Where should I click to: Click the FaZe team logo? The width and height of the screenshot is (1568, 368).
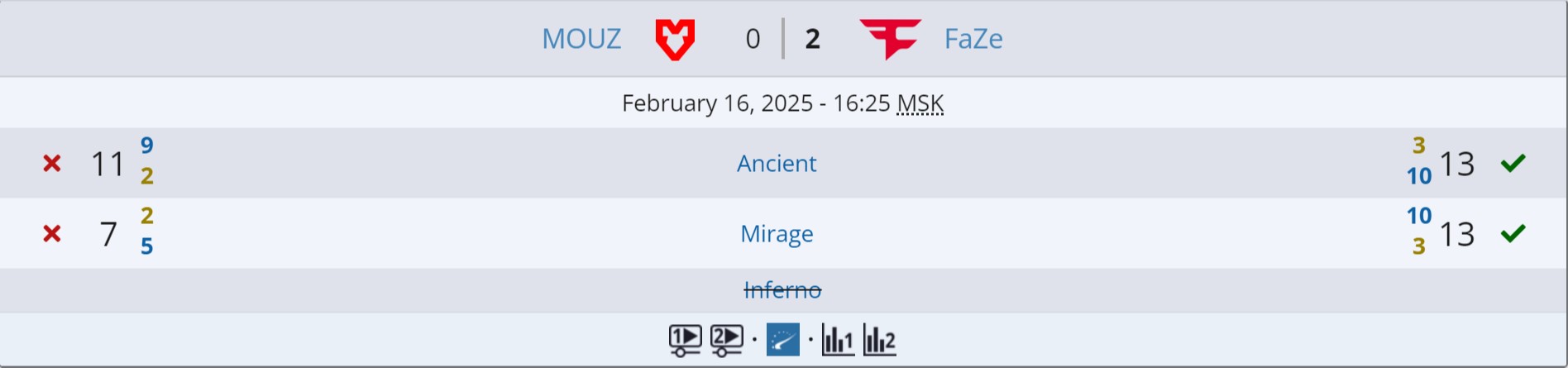pyautogui.click(x=890, y=39)
